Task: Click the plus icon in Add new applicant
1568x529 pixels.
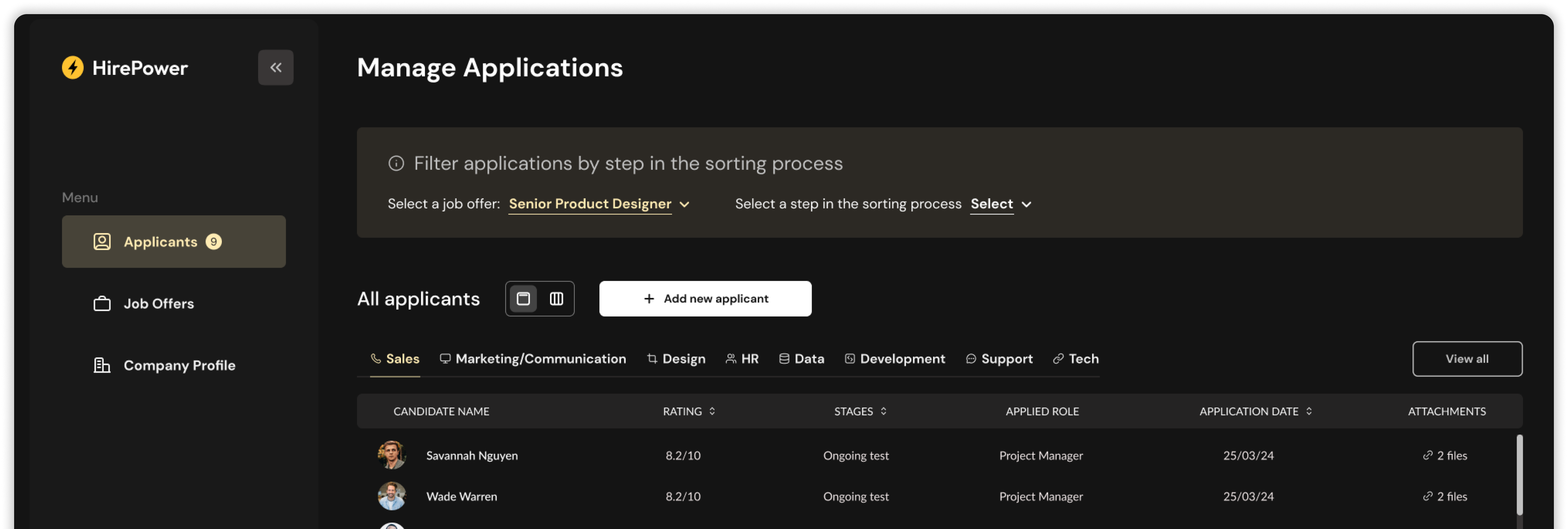Action: click(649, 299)
